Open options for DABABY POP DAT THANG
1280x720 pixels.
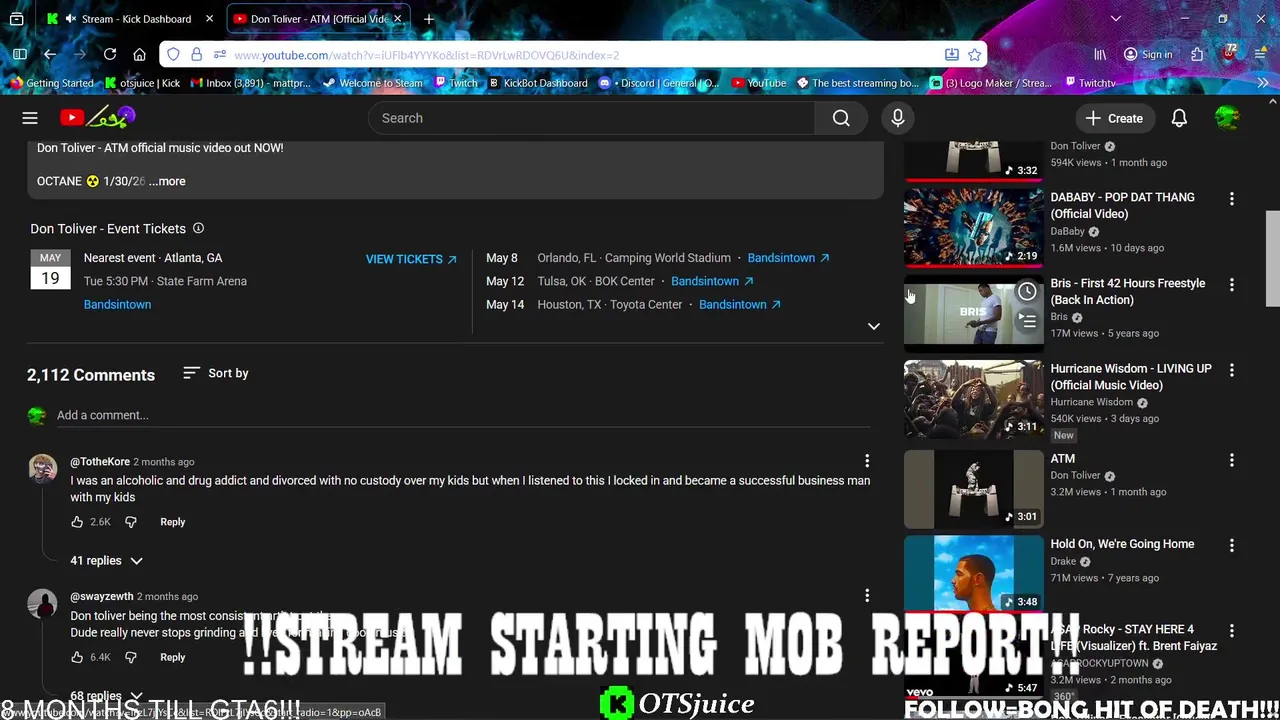[x=1231, y=199]
